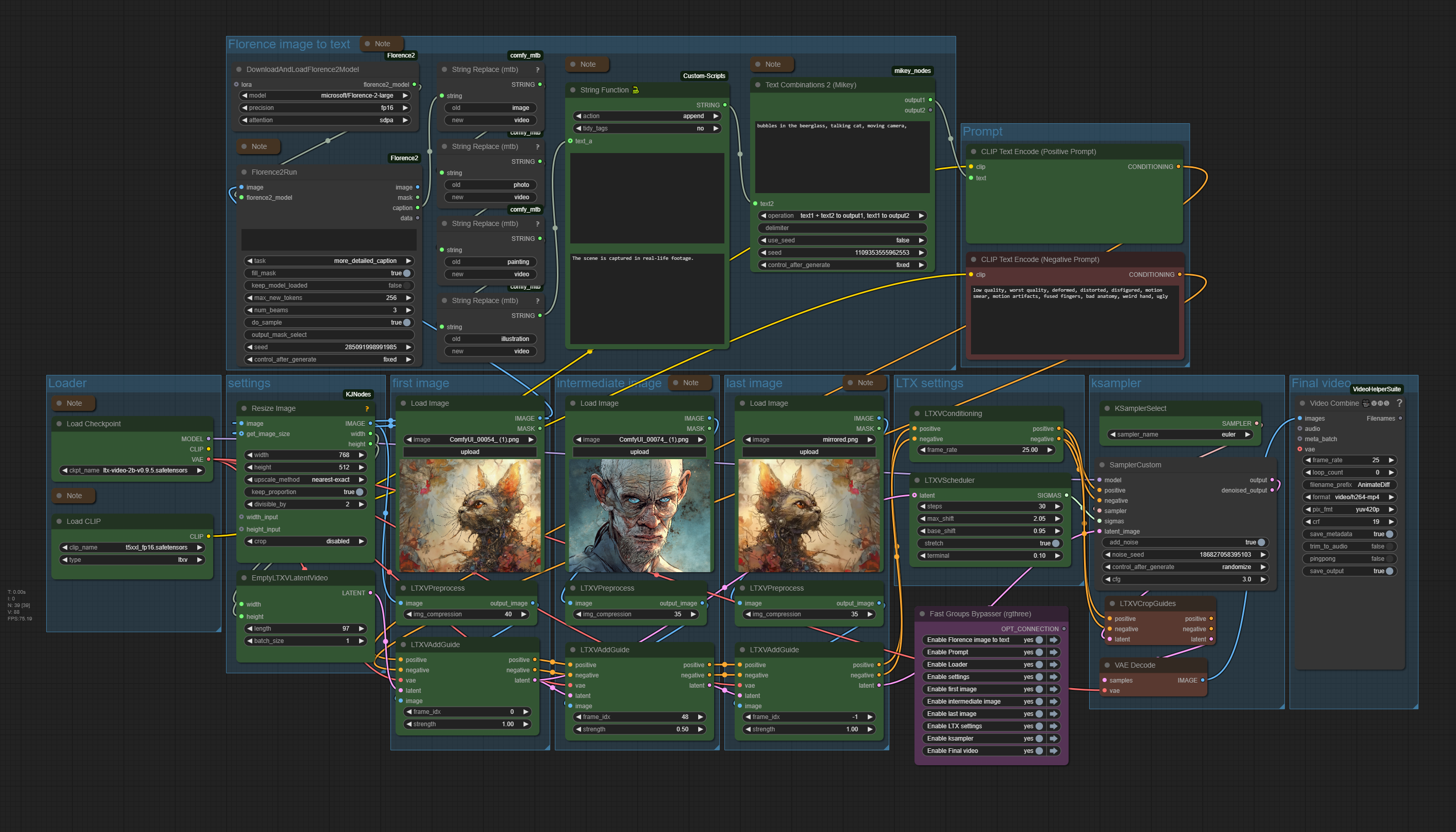Toggle Enable Prompt group bypass switch

tap(1039, 652)
